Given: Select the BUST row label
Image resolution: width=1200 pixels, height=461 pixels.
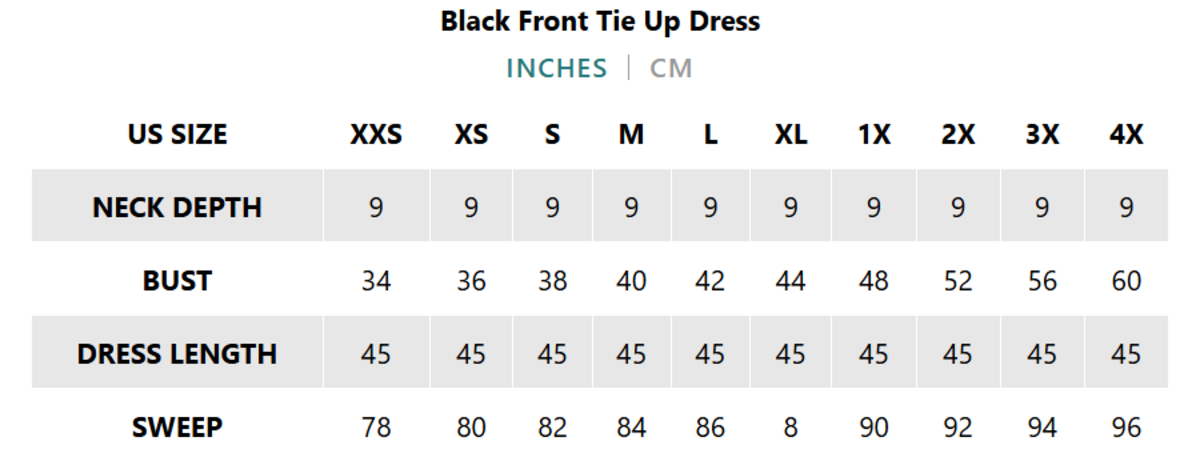Looking at the screenshot, I should (177, 281).
